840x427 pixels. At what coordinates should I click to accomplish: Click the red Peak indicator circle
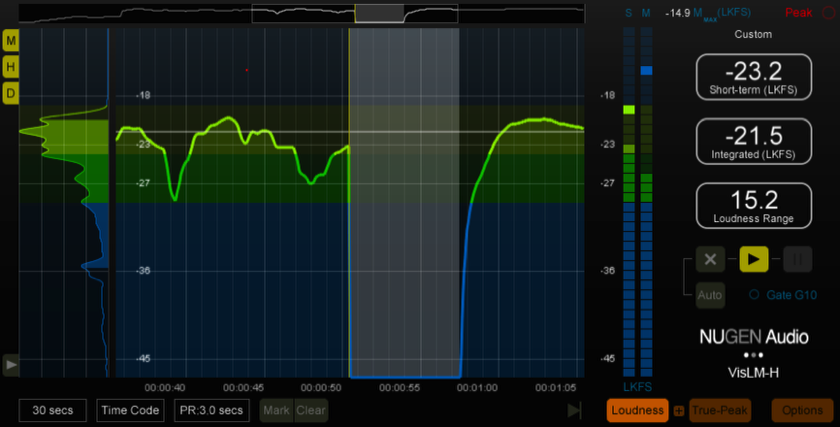(827, 13)
